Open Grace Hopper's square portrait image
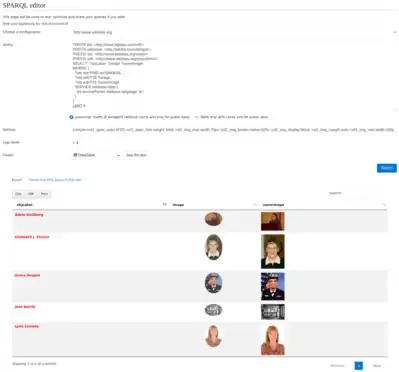This screenshot has height=372, width=399. (x=273, y=286)
